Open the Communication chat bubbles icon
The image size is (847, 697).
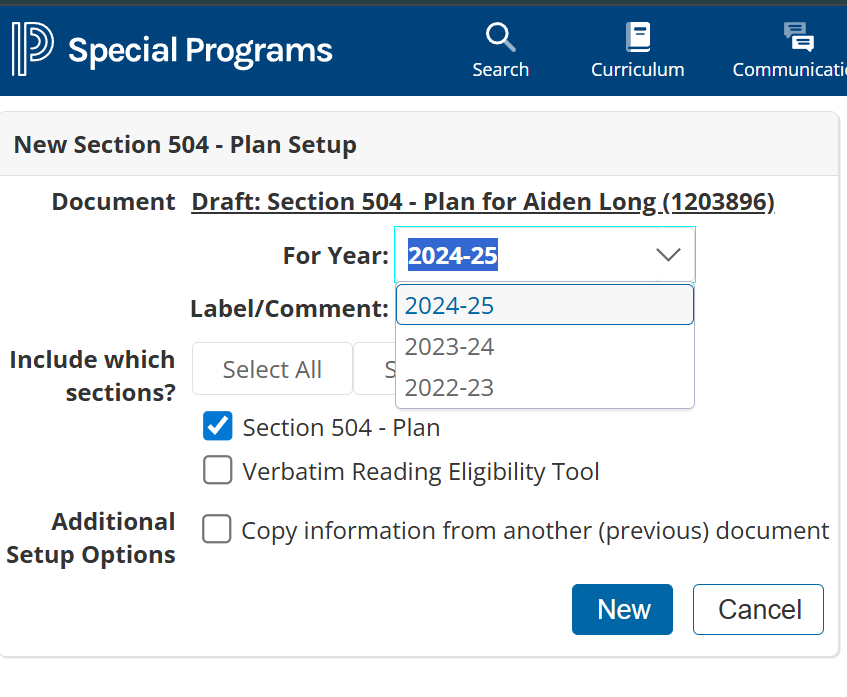point(798,38)
